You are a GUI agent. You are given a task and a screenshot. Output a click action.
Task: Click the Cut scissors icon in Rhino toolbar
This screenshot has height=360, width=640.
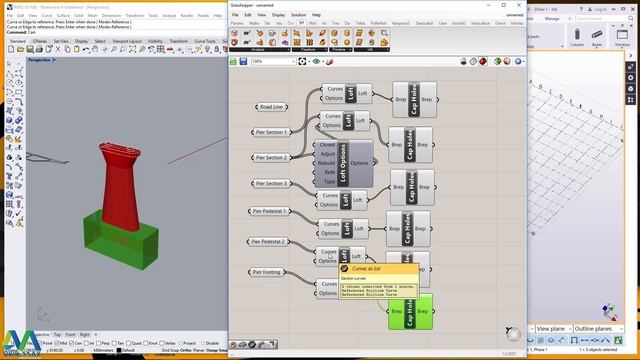pos(58,49)
